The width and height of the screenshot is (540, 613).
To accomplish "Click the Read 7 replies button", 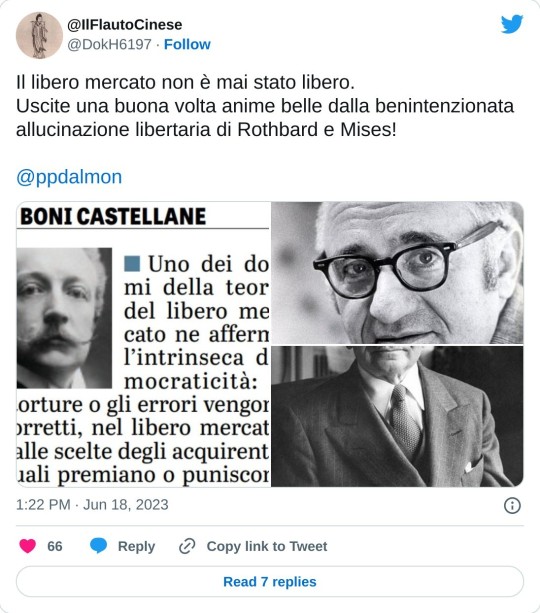I will click(x=270, y=581).
